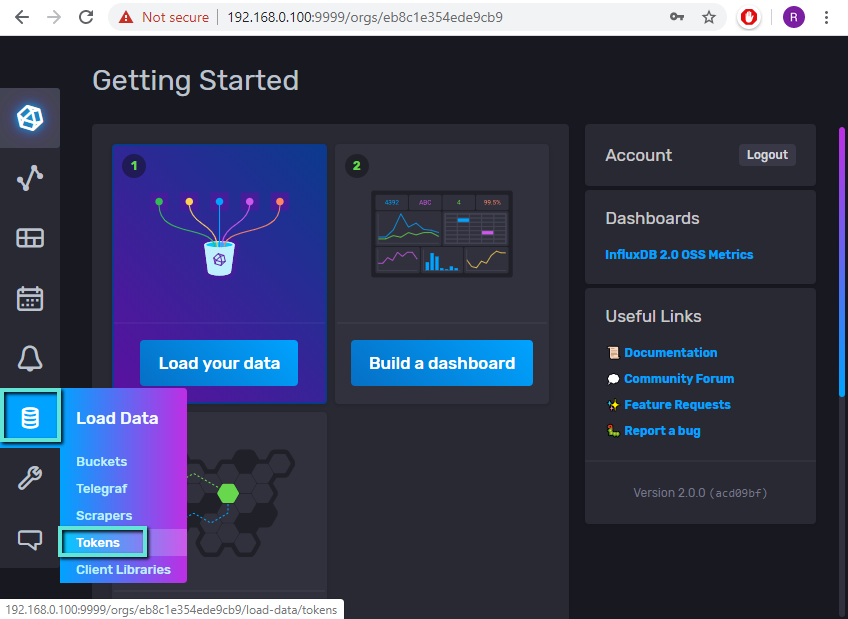The image size is (848, 619).
Task: Open the Feedback chat bubble icon
Action: [30, 539]
